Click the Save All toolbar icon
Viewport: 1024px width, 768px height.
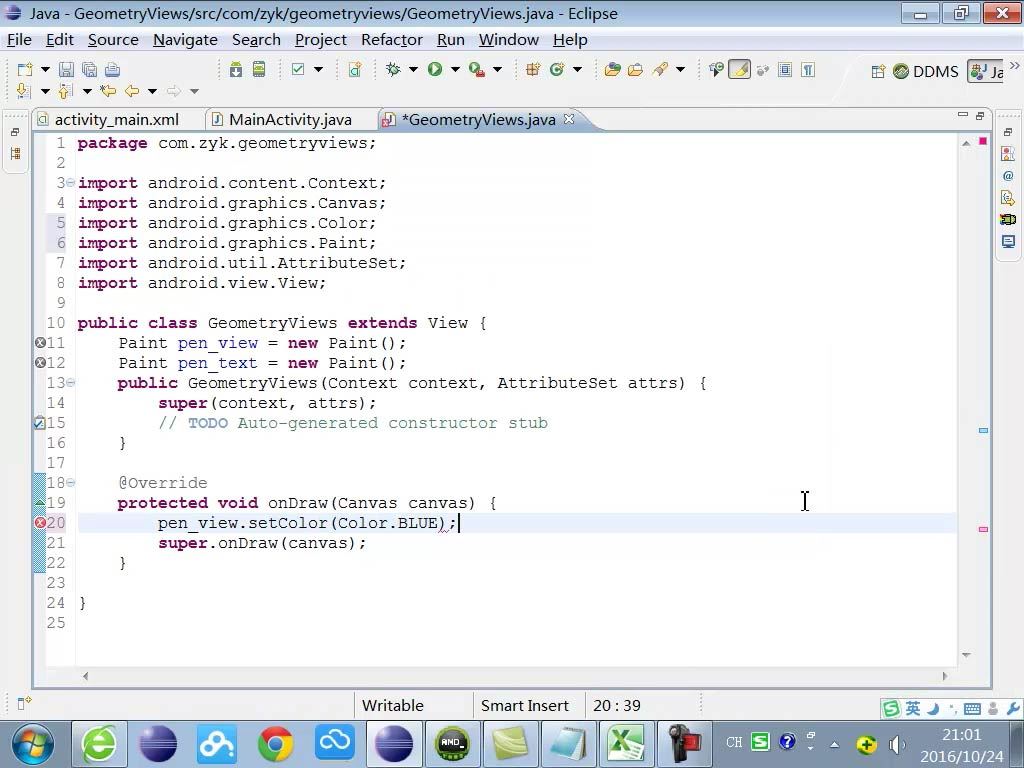[89, 69]
